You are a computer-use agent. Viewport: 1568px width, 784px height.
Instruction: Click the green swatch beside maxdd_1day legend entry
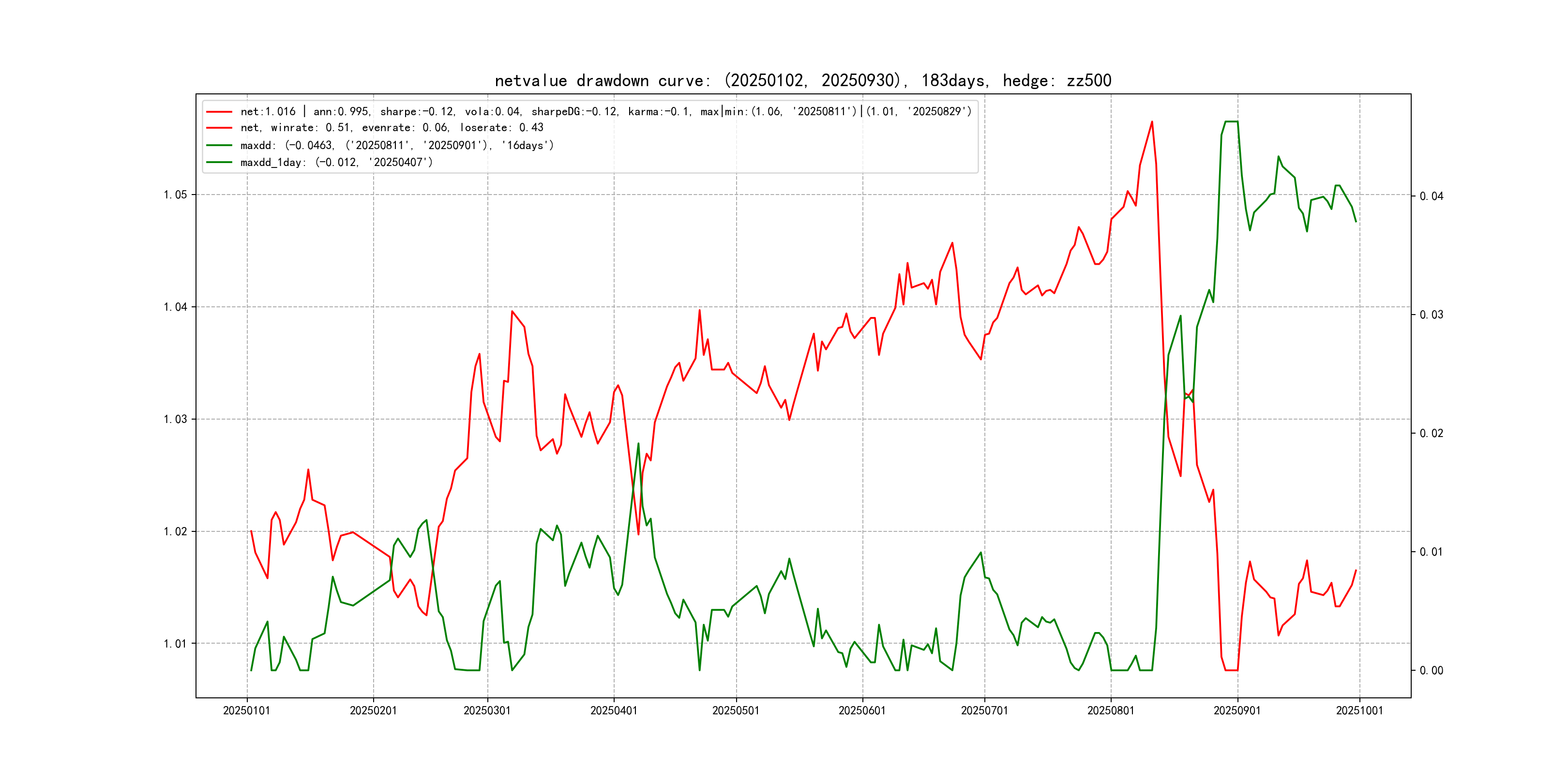(219, 163)
